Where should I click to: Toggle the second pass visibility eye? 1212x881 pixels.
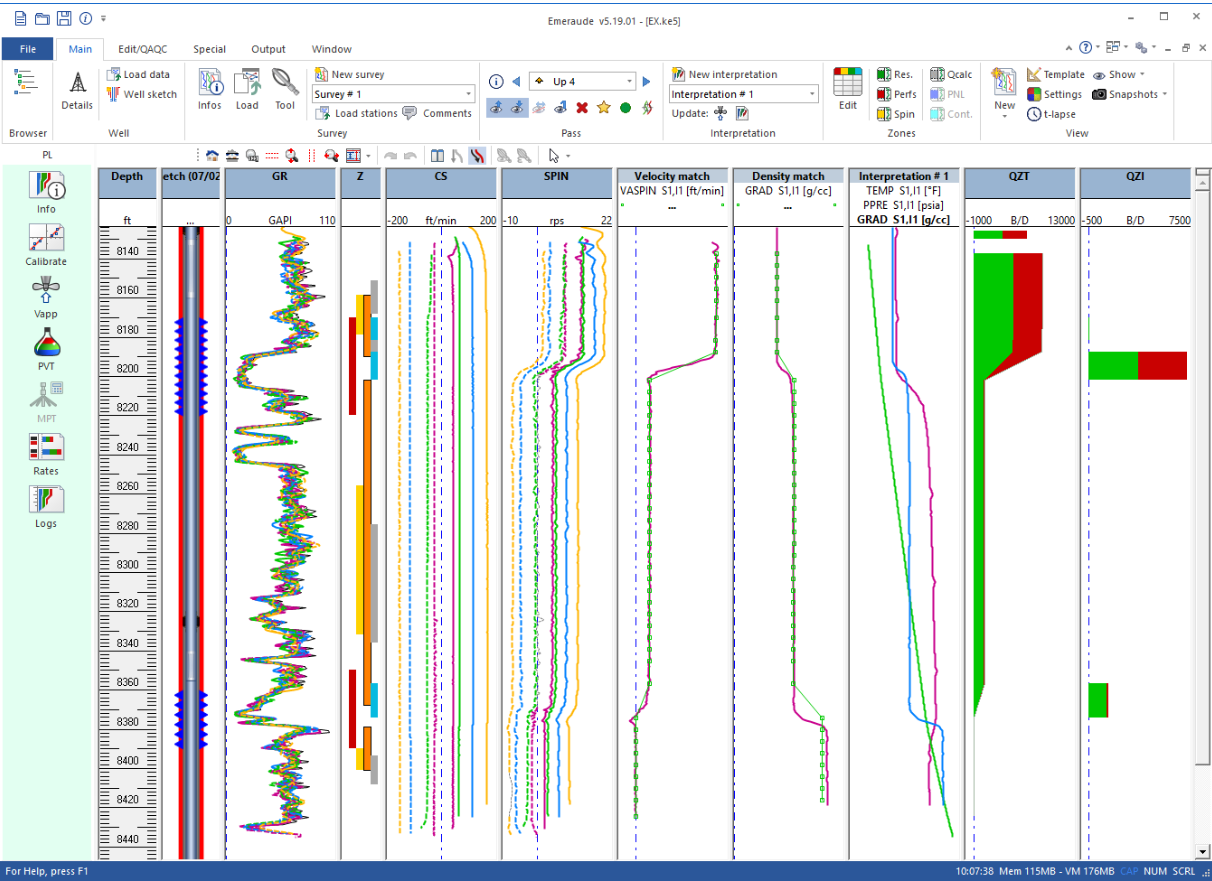[x=517, y=108]
